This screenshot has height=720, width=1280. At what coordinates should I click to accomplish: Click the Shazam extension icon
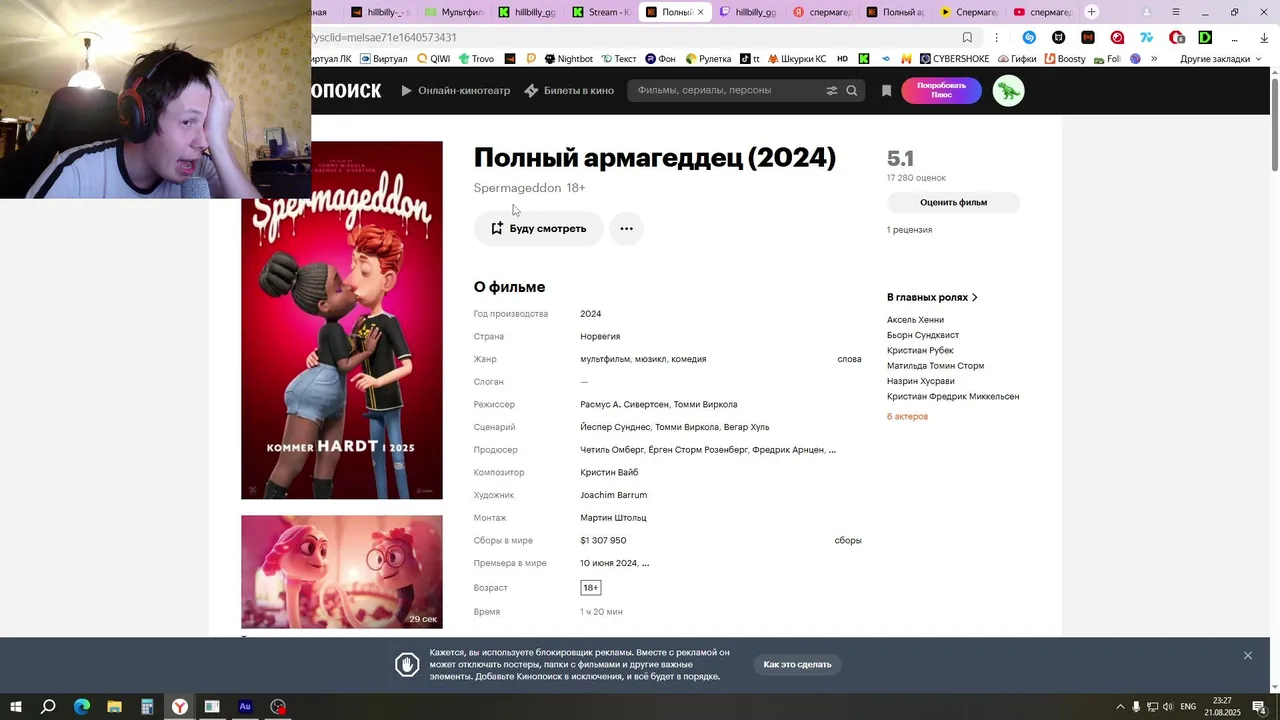pos(1029,38)
